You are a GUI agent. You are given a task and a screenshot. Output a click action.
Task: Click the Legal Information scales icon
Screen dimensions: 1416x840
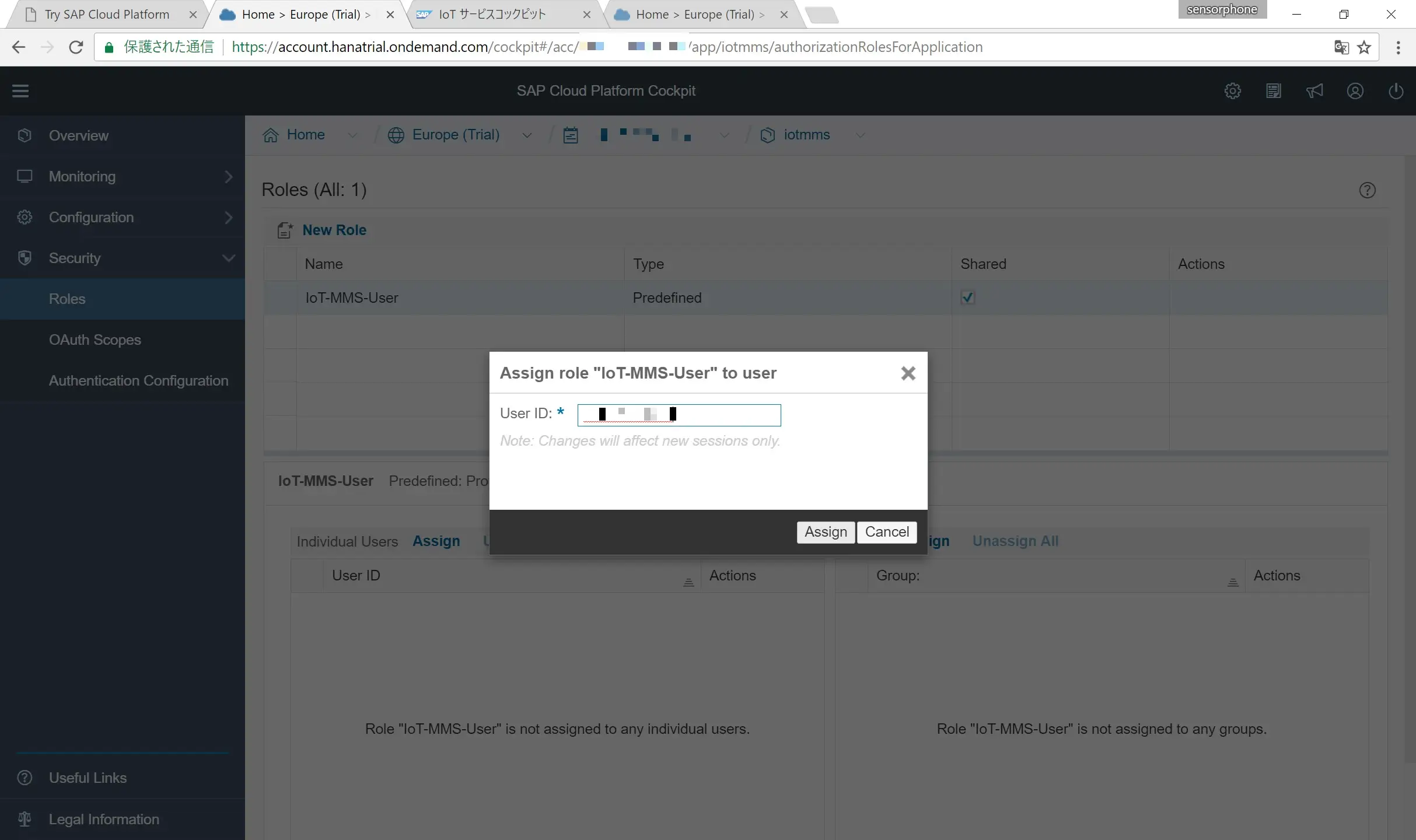coord(25,819)
